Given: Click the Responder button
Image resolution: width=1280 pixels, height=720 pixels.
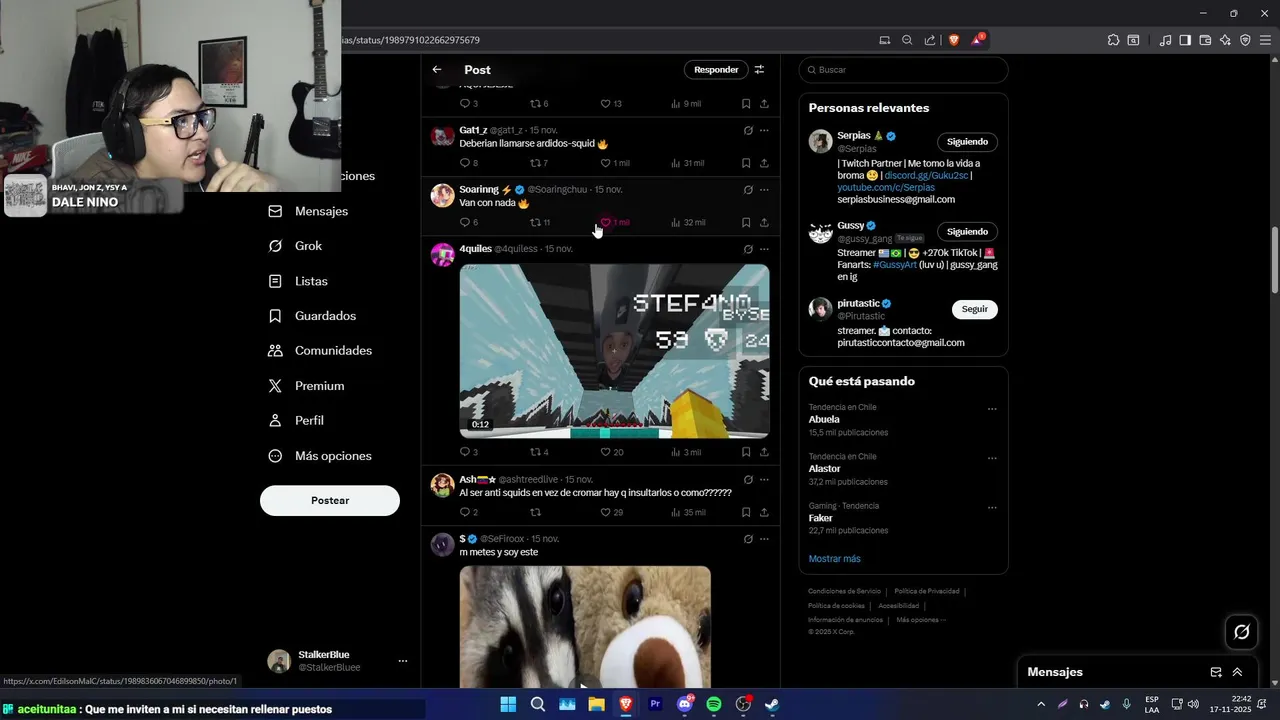Looking at the screenshot, I should pos(716,70).
